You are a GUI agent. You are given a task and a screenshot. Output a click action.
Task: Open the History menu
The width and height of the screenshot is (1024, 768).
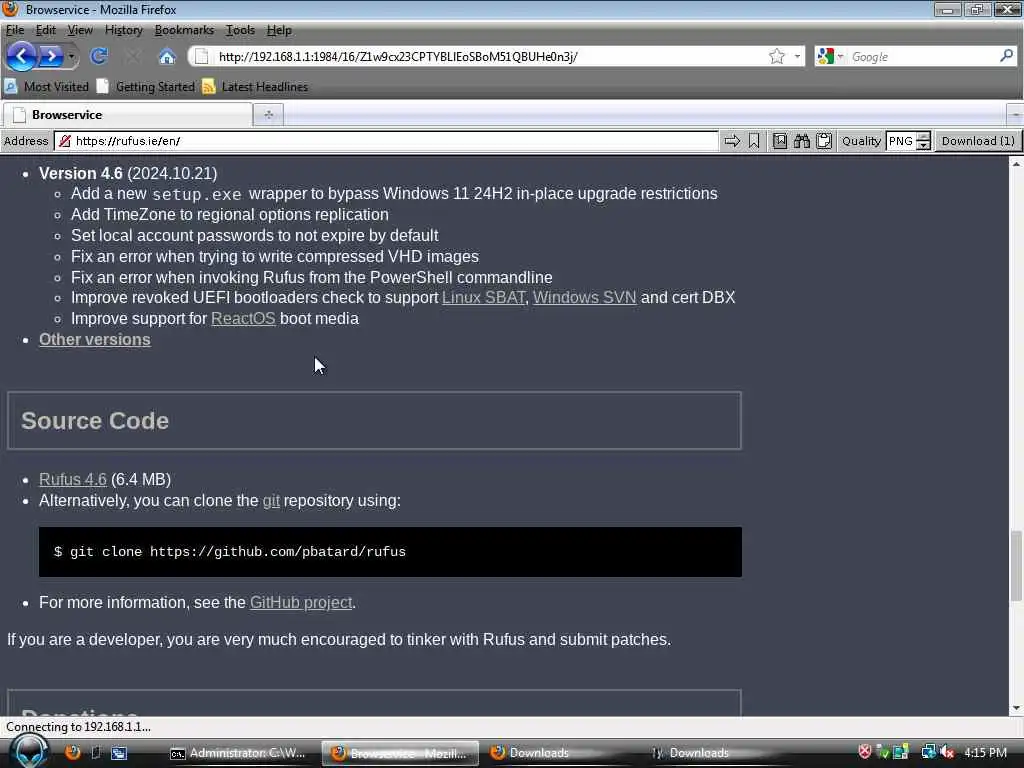click(x=123, y=30)
